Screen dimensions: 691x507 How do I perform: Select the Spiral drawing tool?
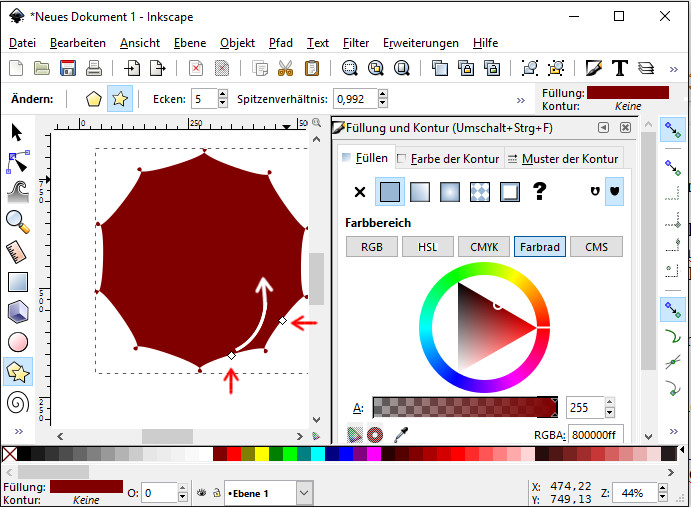point(17,403)
